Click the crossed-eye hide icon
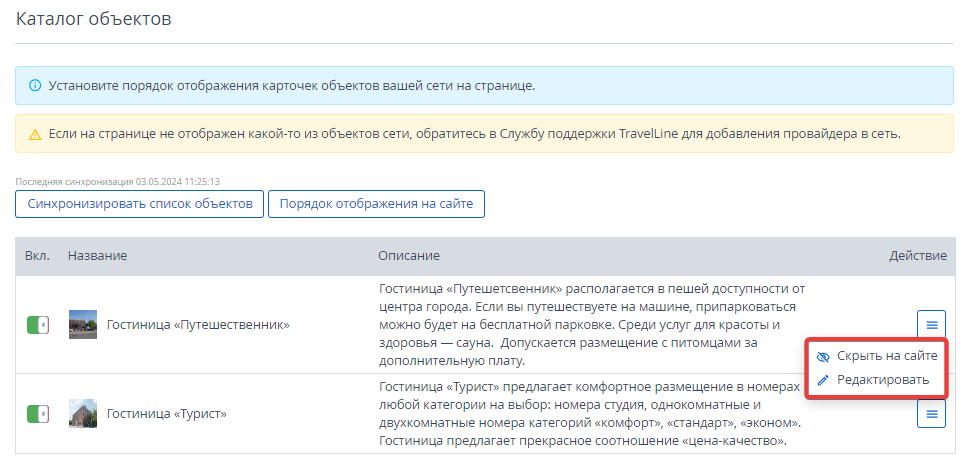Viewport: 967px width, 470px height. (x=823, y=357)
